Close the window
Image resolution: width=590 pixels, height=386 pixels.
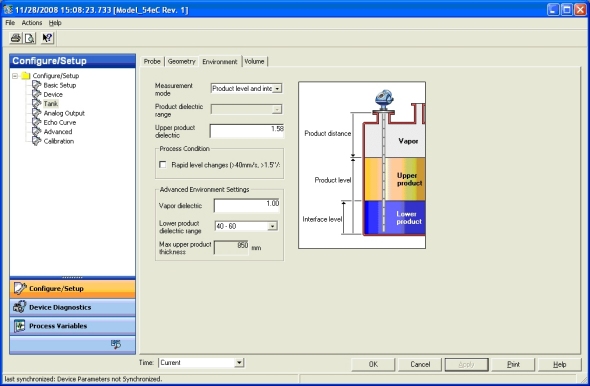coord(580,9)
